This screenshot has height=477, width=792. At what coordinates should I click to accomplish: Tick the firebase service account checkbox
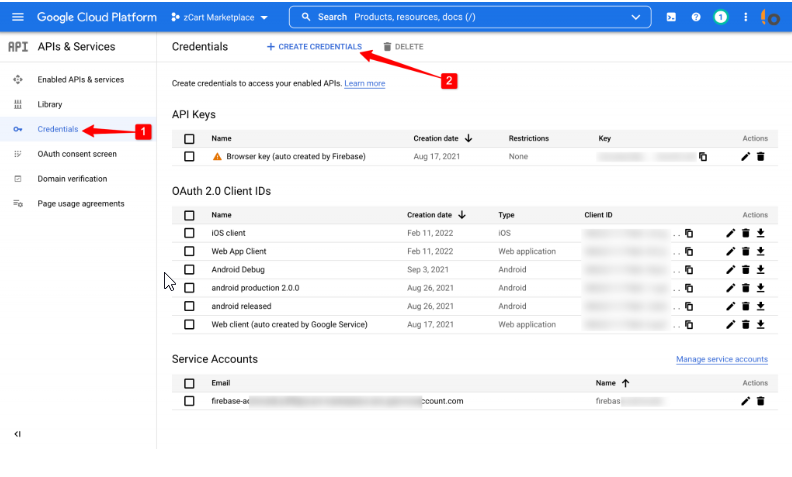(189, 401)
